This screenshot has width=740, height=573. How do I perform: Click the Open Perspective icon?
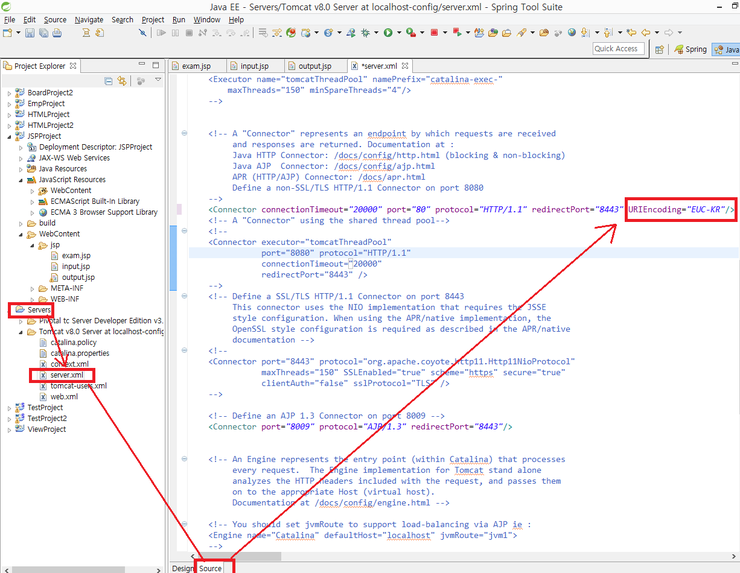pyautogui.click(x=661, y=49)
